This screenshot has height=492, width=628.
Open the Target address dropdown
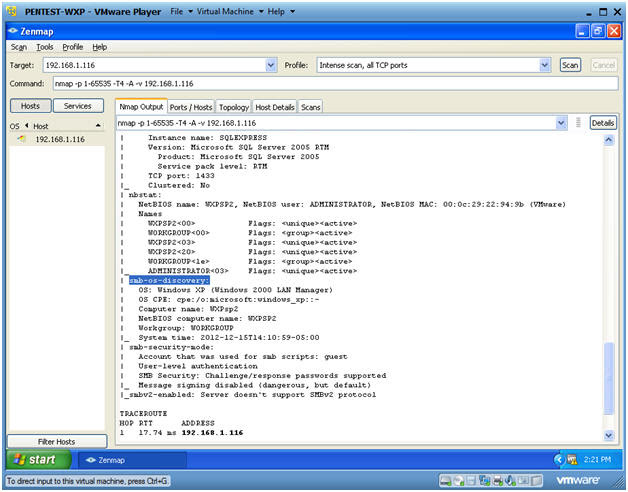tap(271, 65)
